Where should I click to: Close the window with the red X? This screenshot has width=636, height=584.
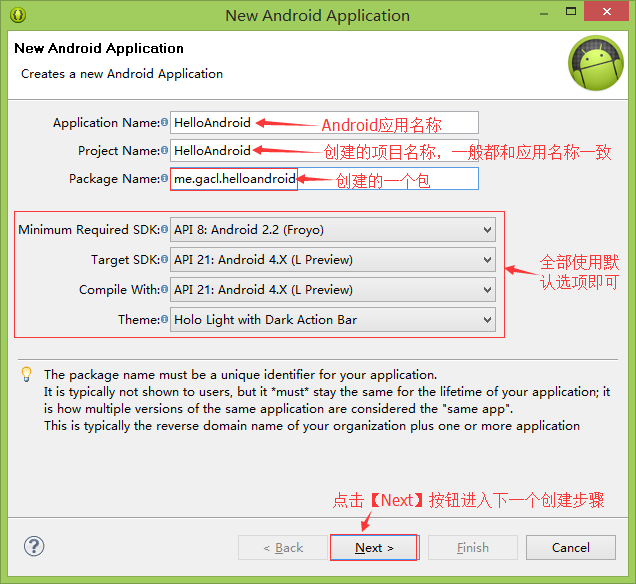tap(606, 11)
